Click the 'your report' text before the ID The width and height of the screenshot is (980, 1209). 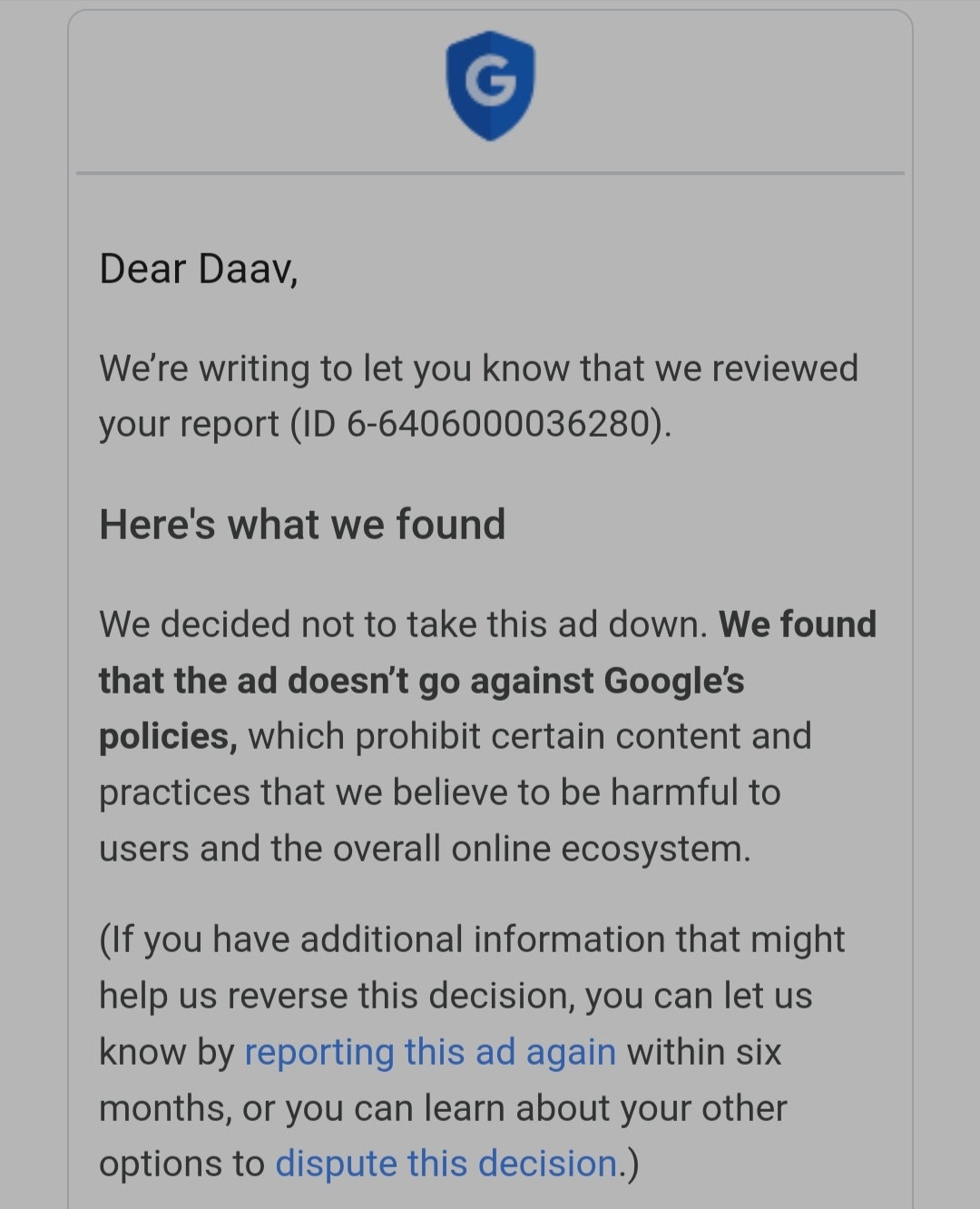(x=189, y=424)
